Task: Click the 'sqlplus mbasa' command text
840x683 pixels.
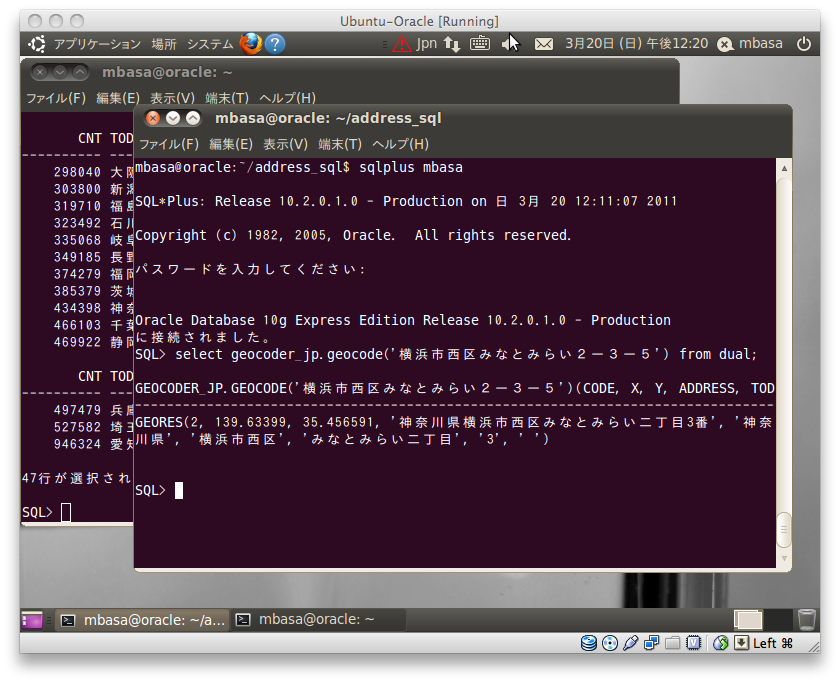Action: 411,167
